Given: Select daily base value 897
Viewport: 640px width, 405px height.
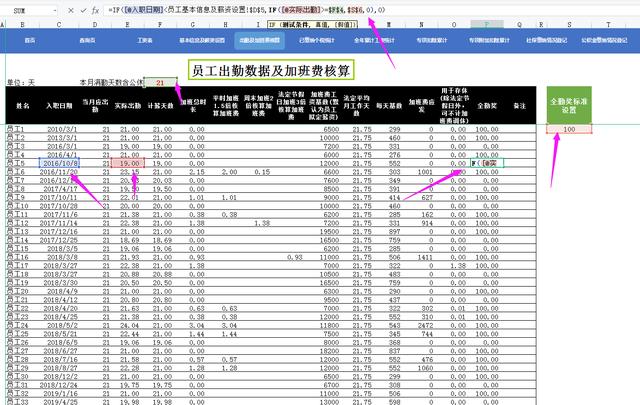Looking at the screenshot, I should [x=389, y=231].
